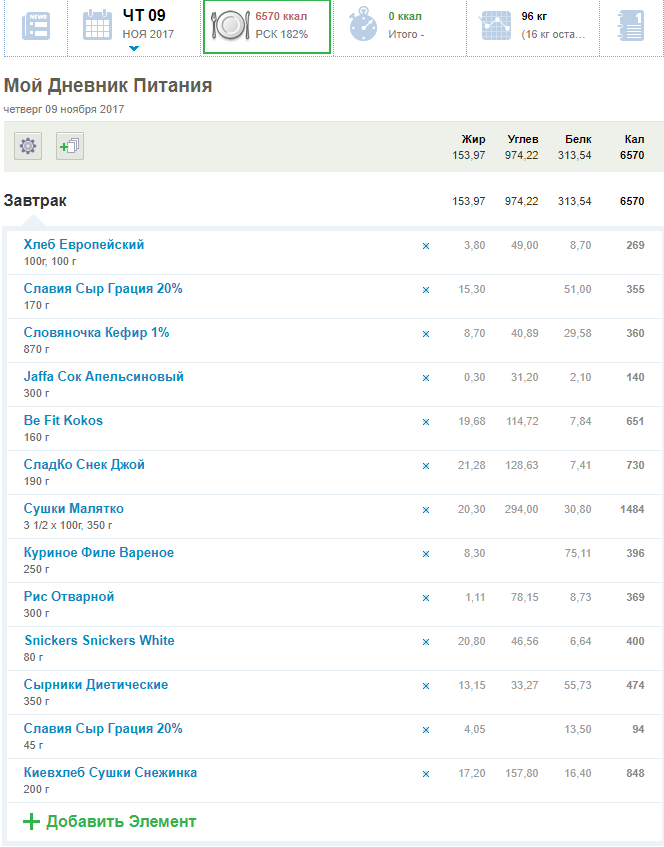Open the weight chart icon
Viewport: 664px width, 847px height.
pyautogui.click(x=496, y=26)
